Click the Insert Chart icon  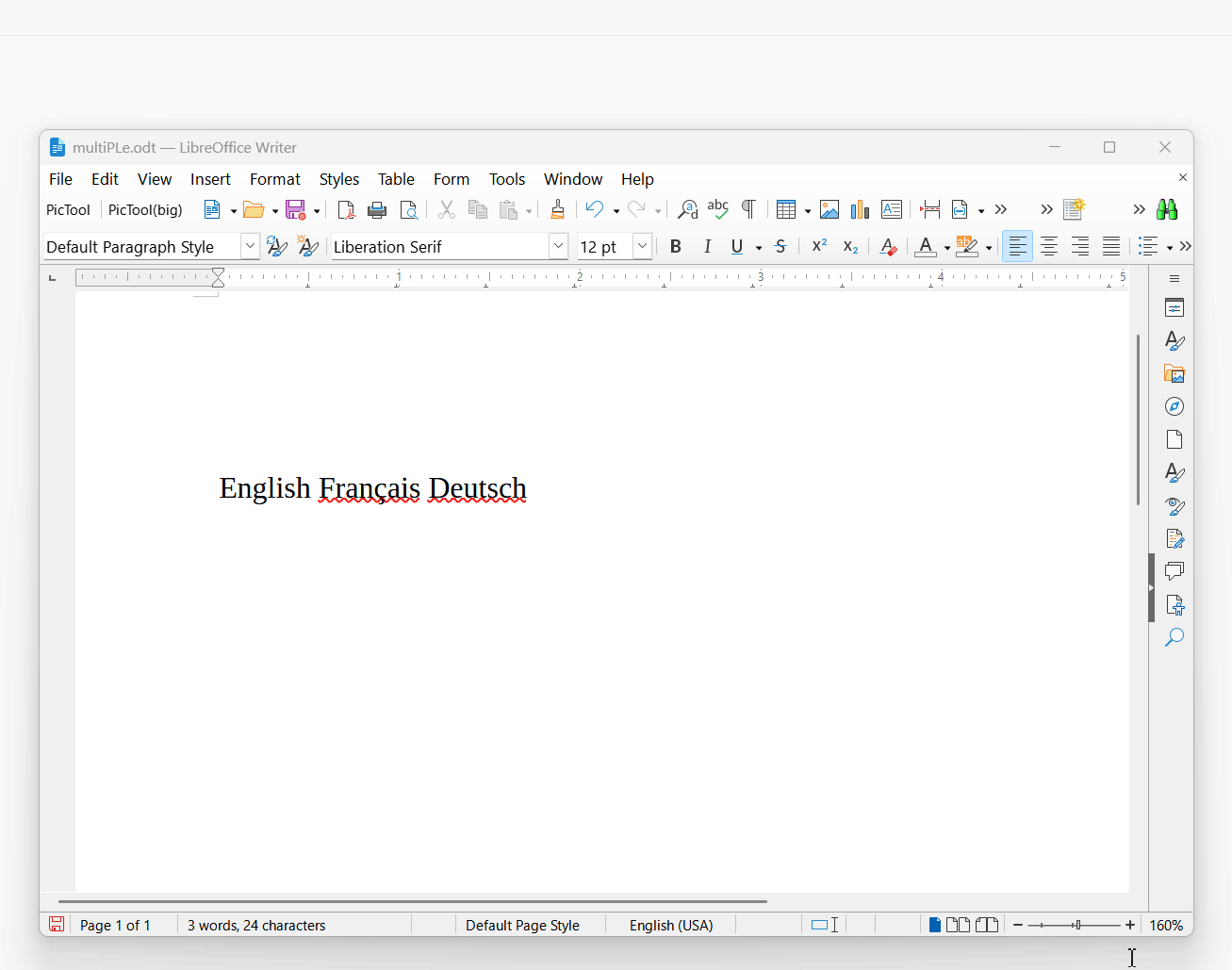tap(860, 209)
